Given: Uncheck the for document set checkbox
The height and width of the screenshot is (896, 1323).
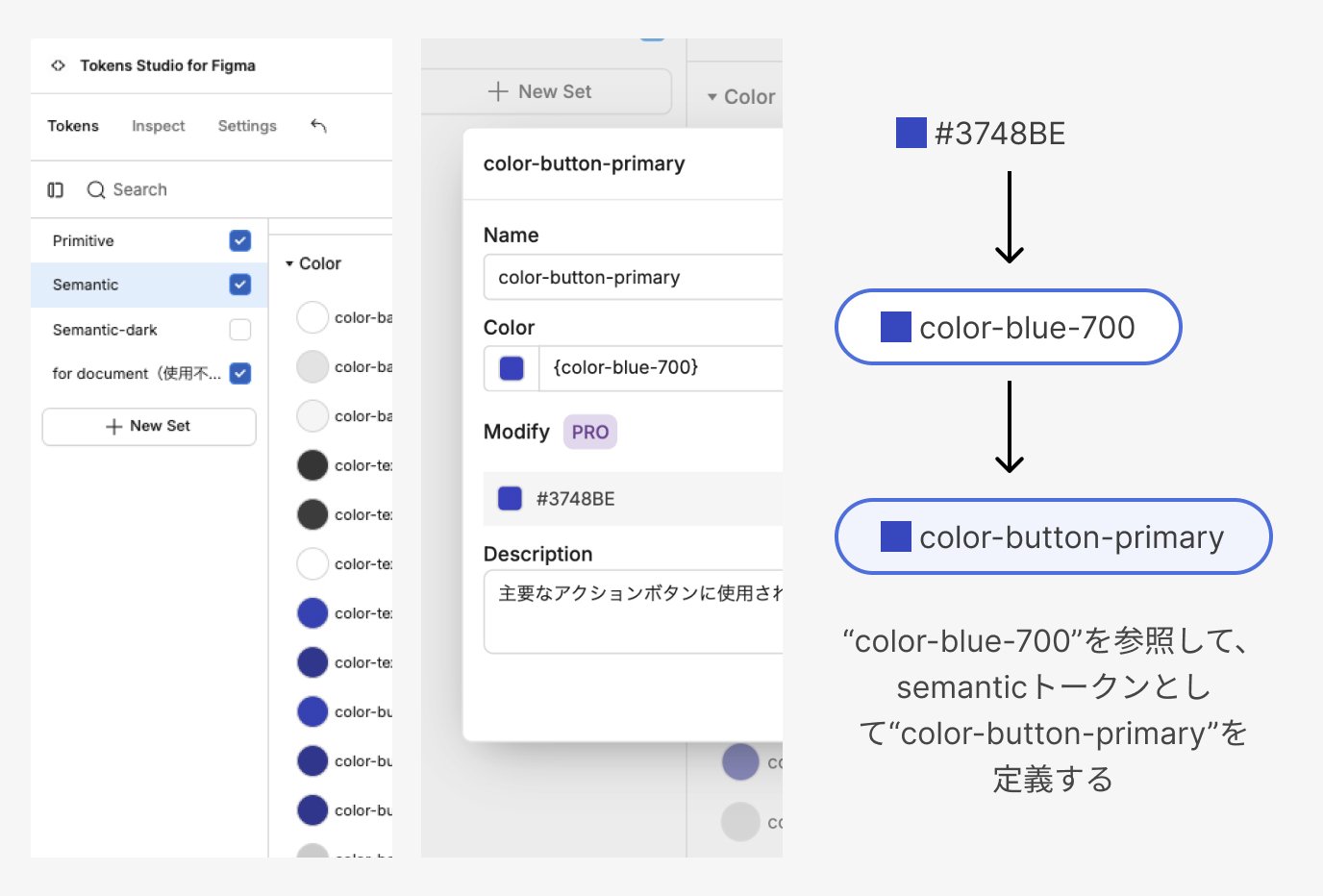Looking at the screenshot, I should pyautogui.click(x=240, y=374).
